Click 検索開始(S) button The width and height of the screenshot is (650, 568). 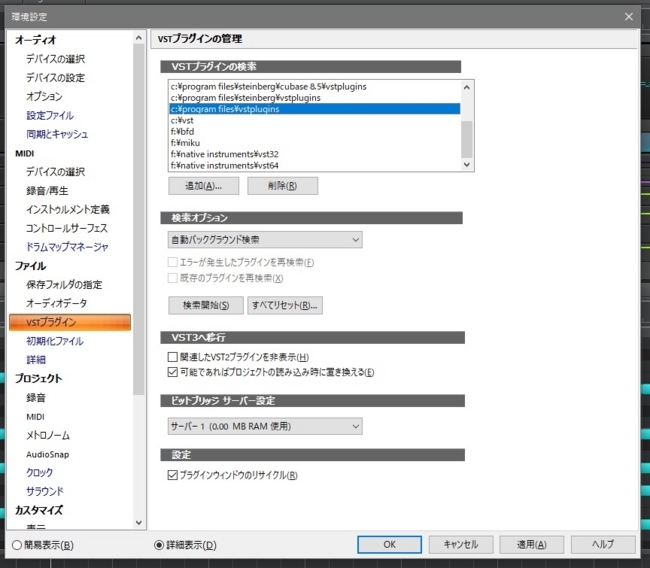coord(206,305)
